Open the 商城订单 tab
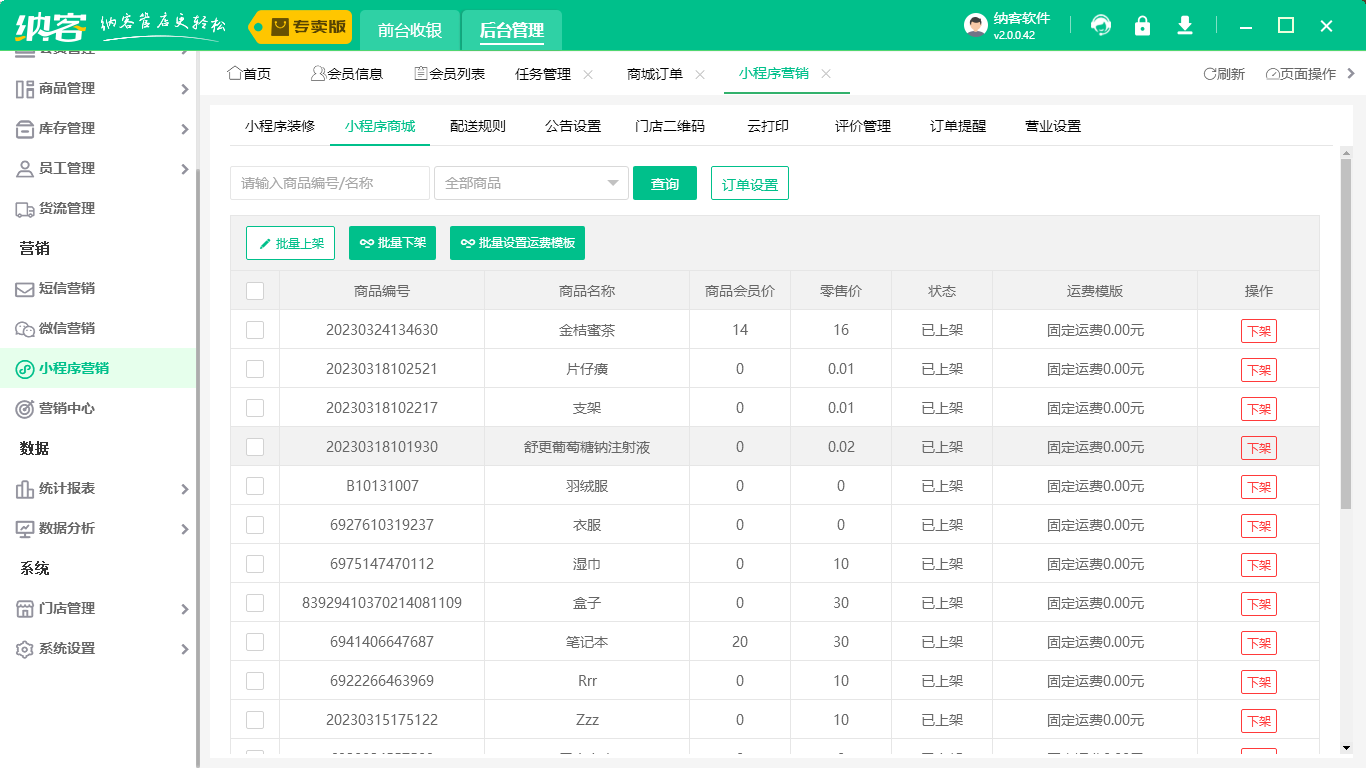Viewport: 1366px width, 768px height. click(x=655, y=74)
